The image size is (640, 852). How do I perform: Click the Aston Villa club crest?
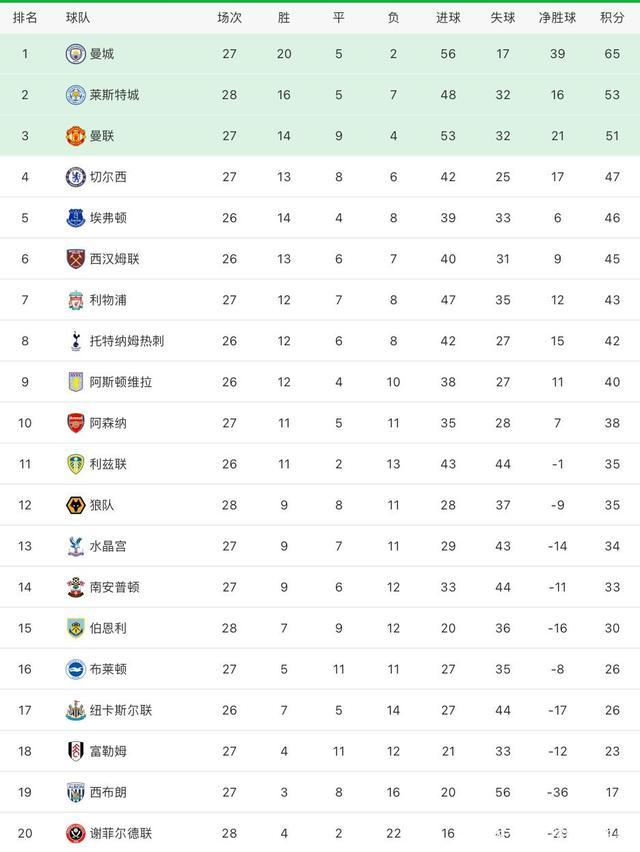[x=75, y=382]
